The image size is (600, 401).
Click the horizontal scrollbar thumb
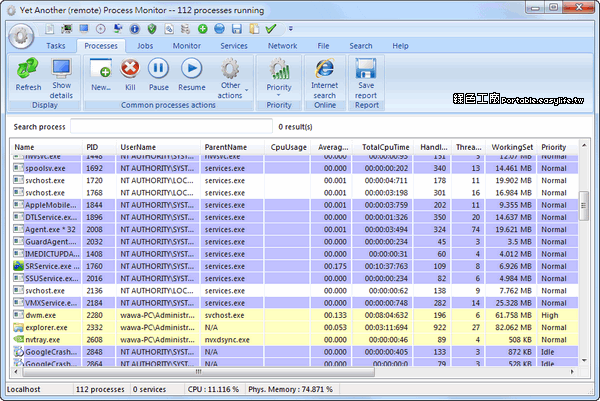click(198, 372)
